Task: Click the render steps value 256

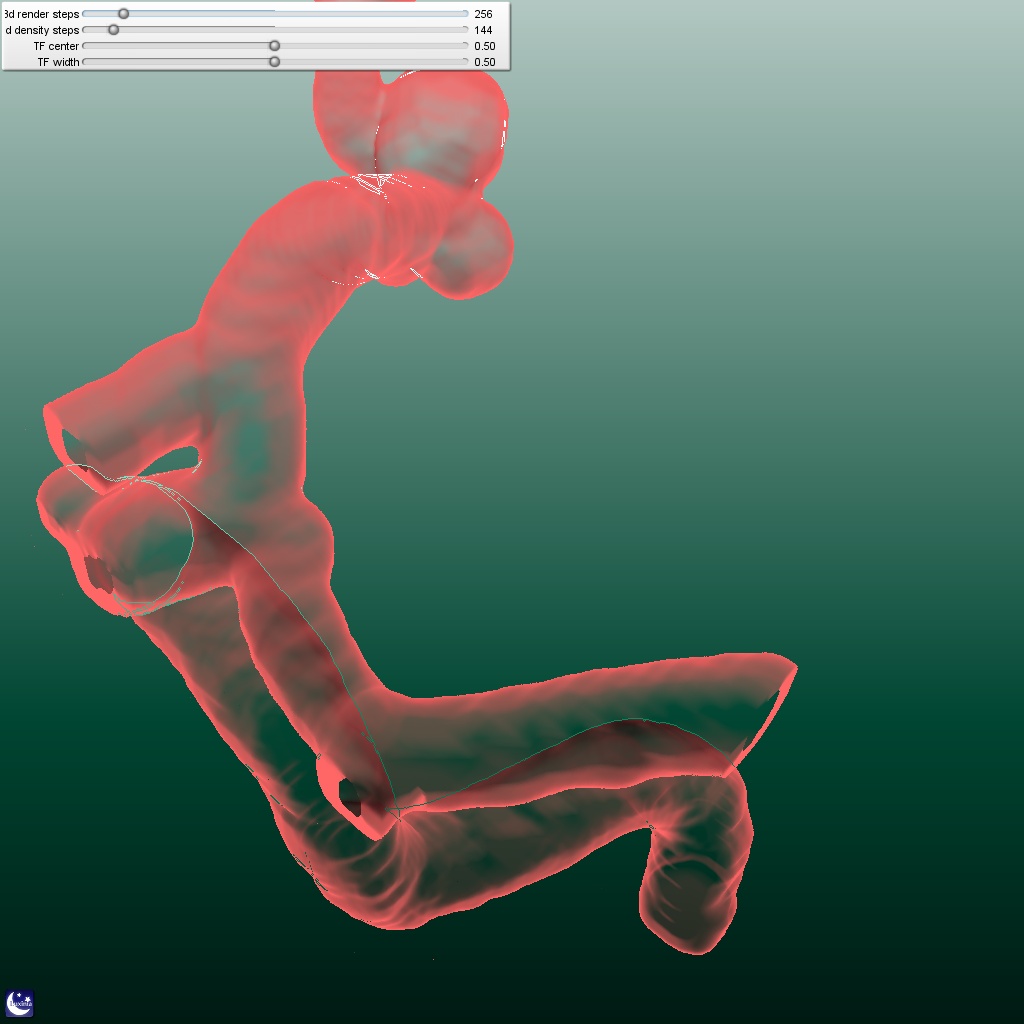Action: tap(484, 14)
